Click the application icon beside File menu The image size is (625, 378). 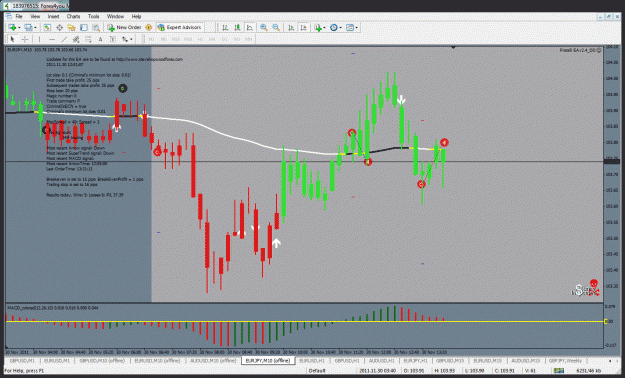[x=9, y=16]
